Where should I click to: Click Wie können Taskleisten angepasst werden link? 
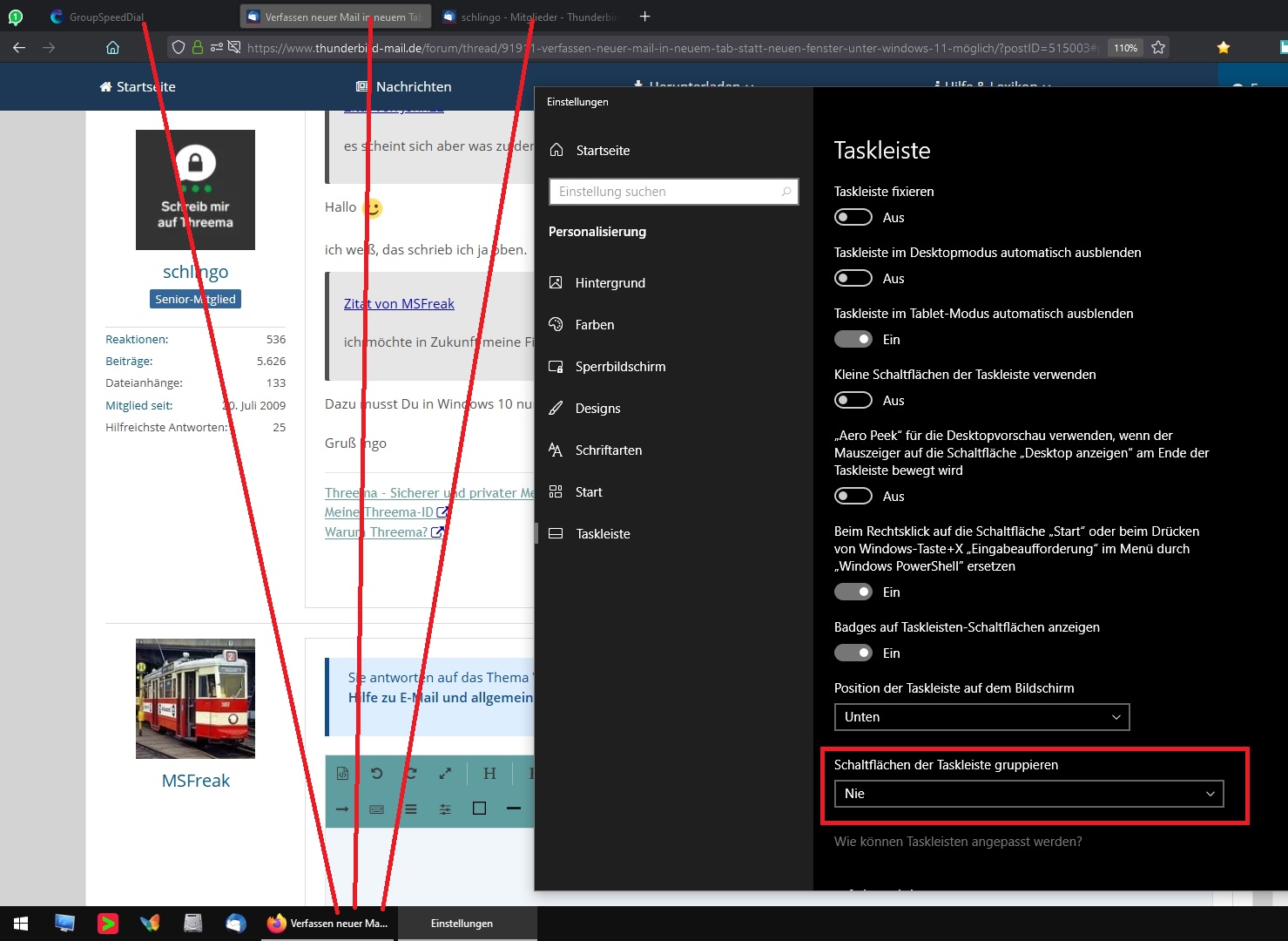pos(958,842)
